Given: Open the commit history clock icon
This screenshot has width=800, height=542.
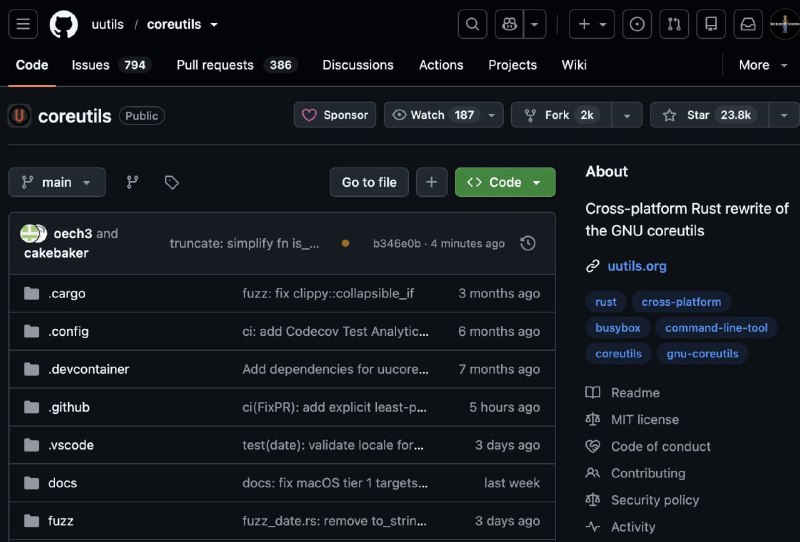Looking at the screenshot, I should [528, 243].
